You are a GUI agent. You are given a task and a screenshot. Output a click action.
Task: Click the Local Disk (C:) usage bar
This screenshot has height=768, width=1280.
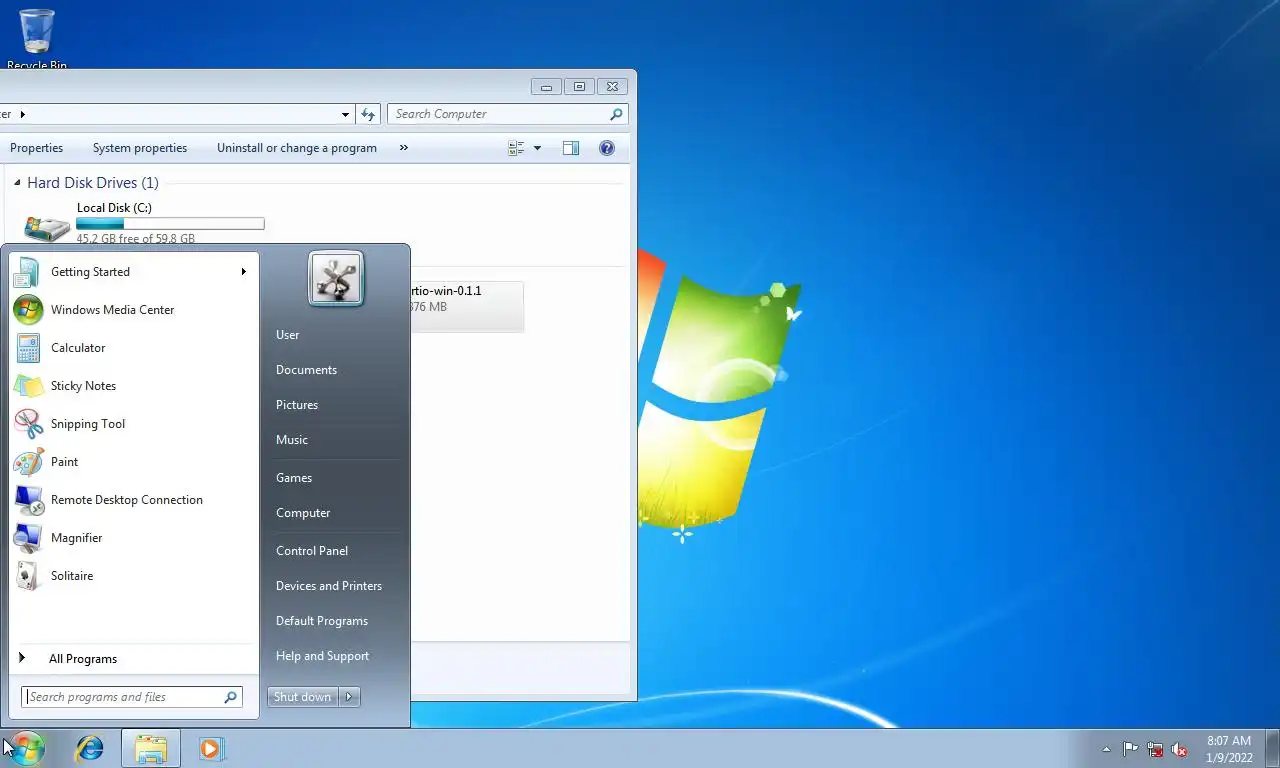[170, 224]
